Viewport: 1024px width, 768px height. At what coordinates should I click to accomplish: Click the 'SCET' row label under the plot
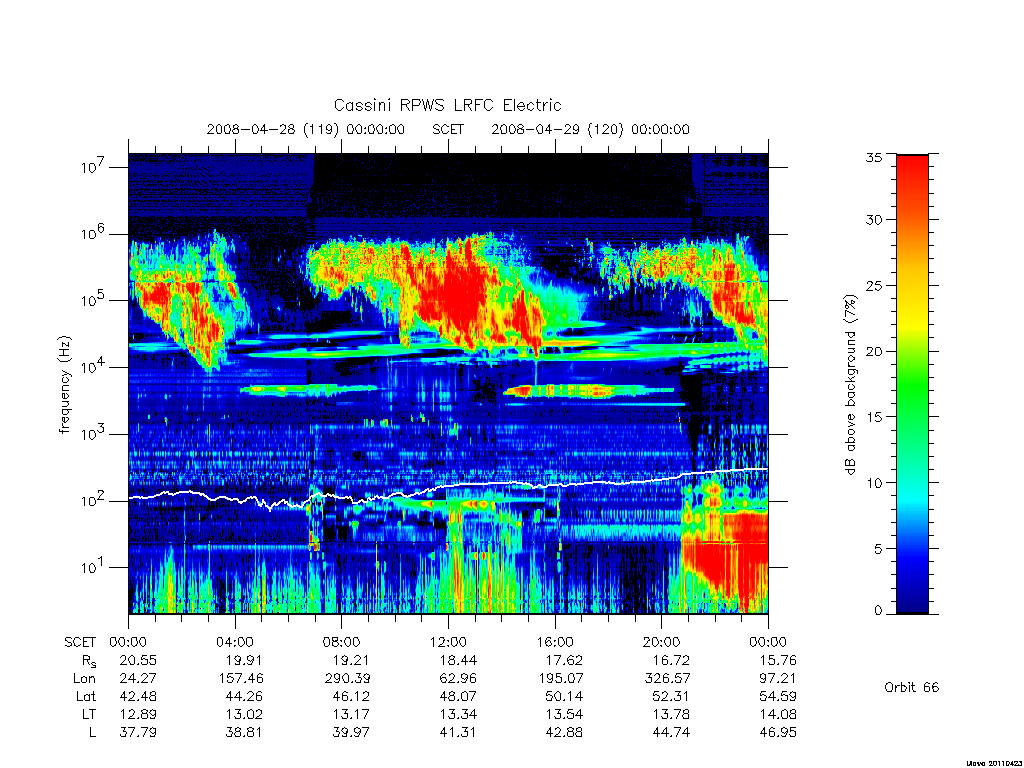80,642
